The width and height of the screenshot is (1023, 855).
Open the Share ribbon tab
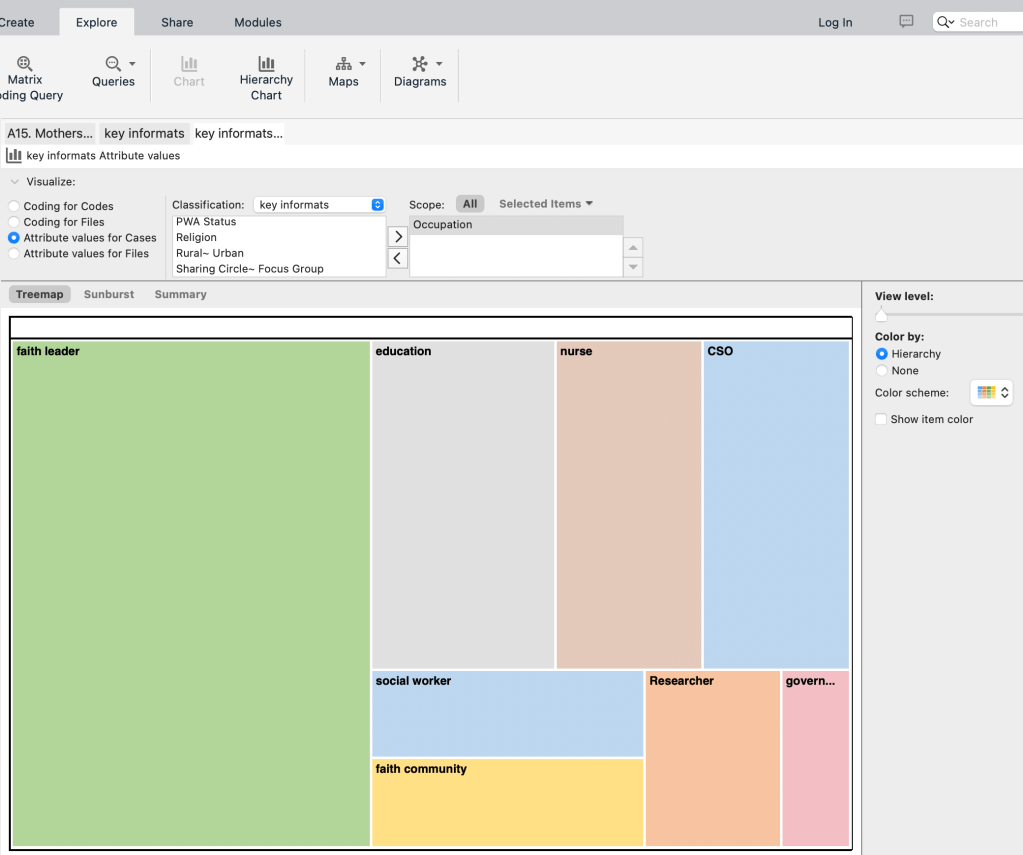(177, 22)
